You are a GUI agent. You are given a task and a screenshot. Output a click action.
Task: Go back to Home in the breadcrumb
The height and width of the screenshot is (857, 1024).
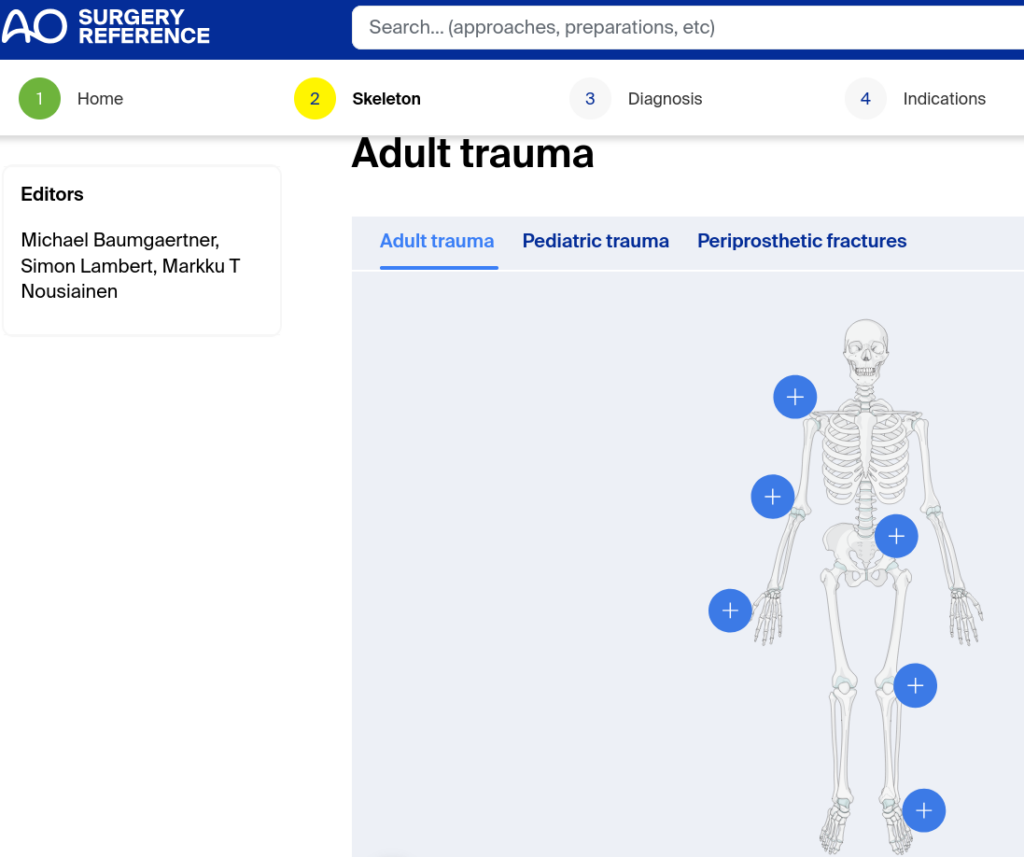click(x=100, y=98)
